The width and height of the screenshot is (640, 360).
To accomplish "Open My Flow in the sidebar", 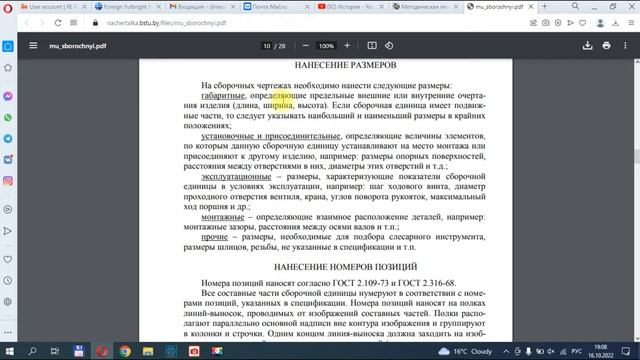I will (8, 231).
